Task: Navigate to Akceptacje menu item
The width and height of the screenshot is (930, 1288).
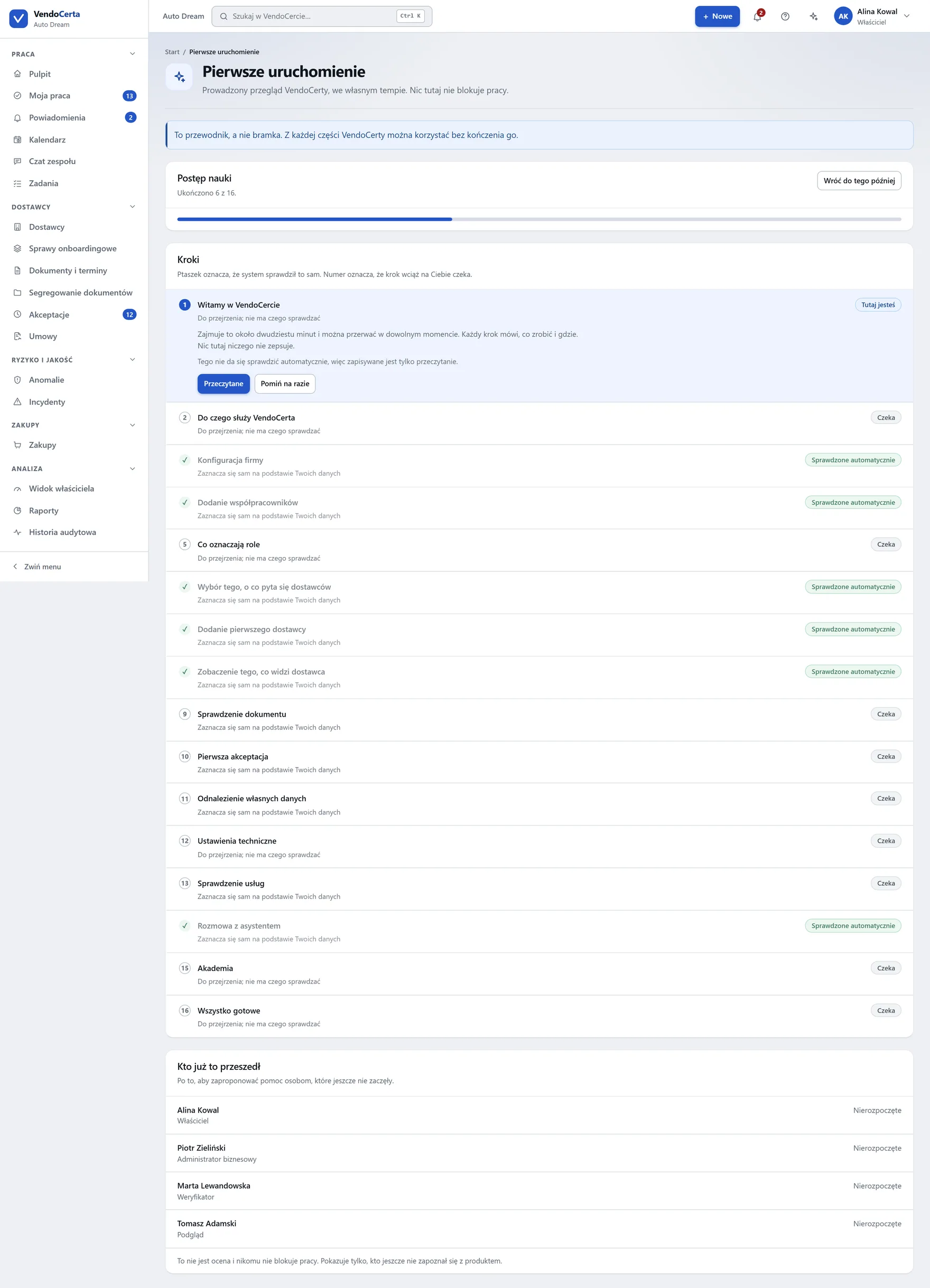Action: pos(74,314)
